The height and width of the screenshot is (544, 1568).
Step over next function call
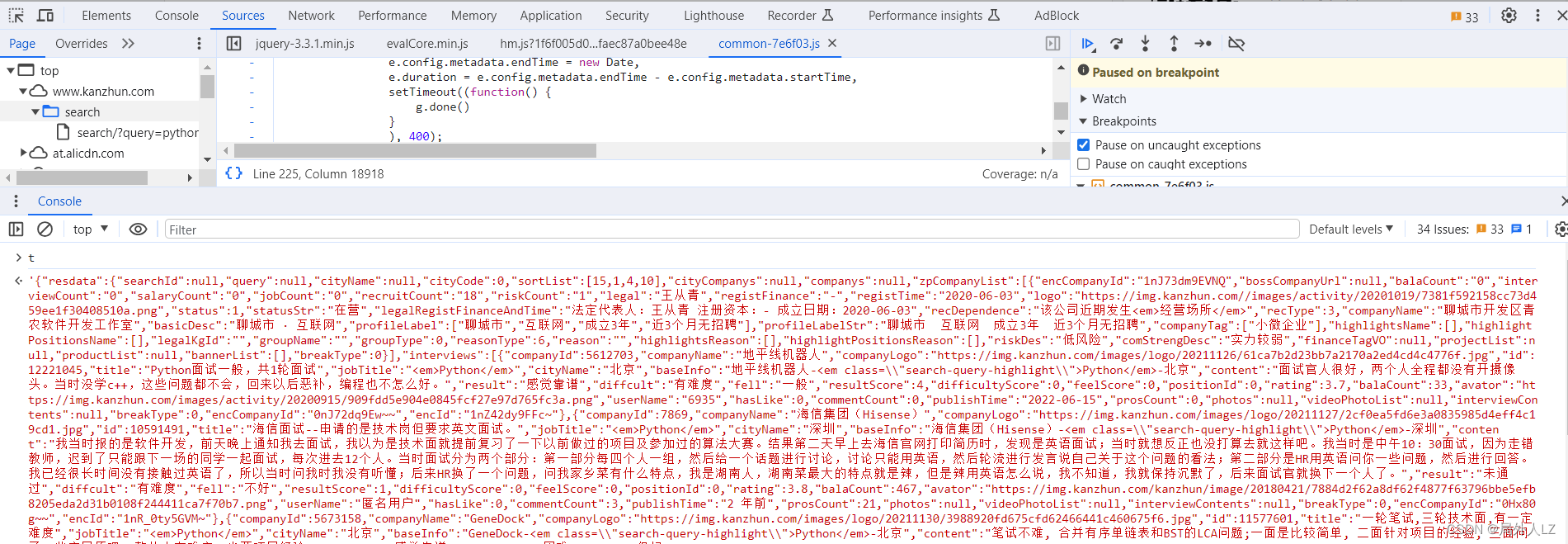pos(1117,44)
